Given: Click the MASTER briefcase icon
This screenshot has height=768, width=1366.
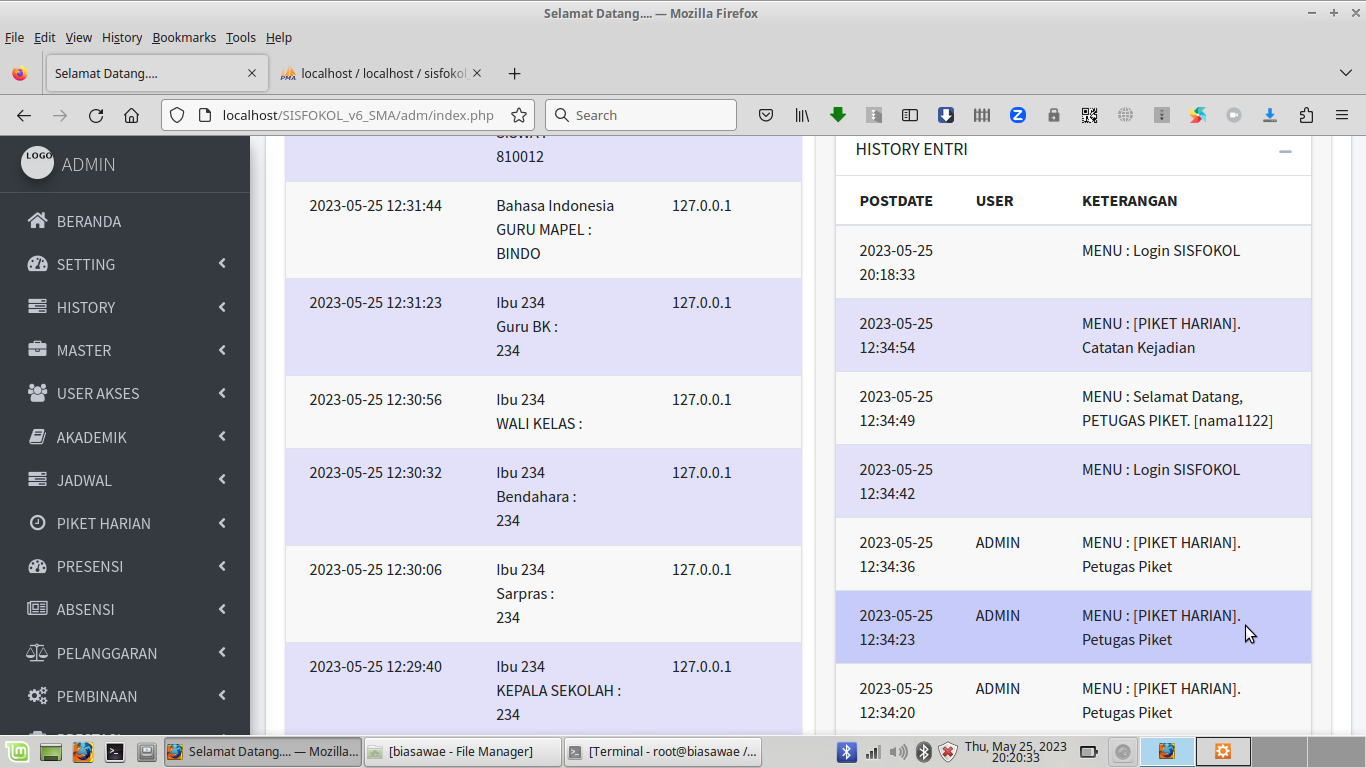Looking at the screenshot, I should (38, 350).
